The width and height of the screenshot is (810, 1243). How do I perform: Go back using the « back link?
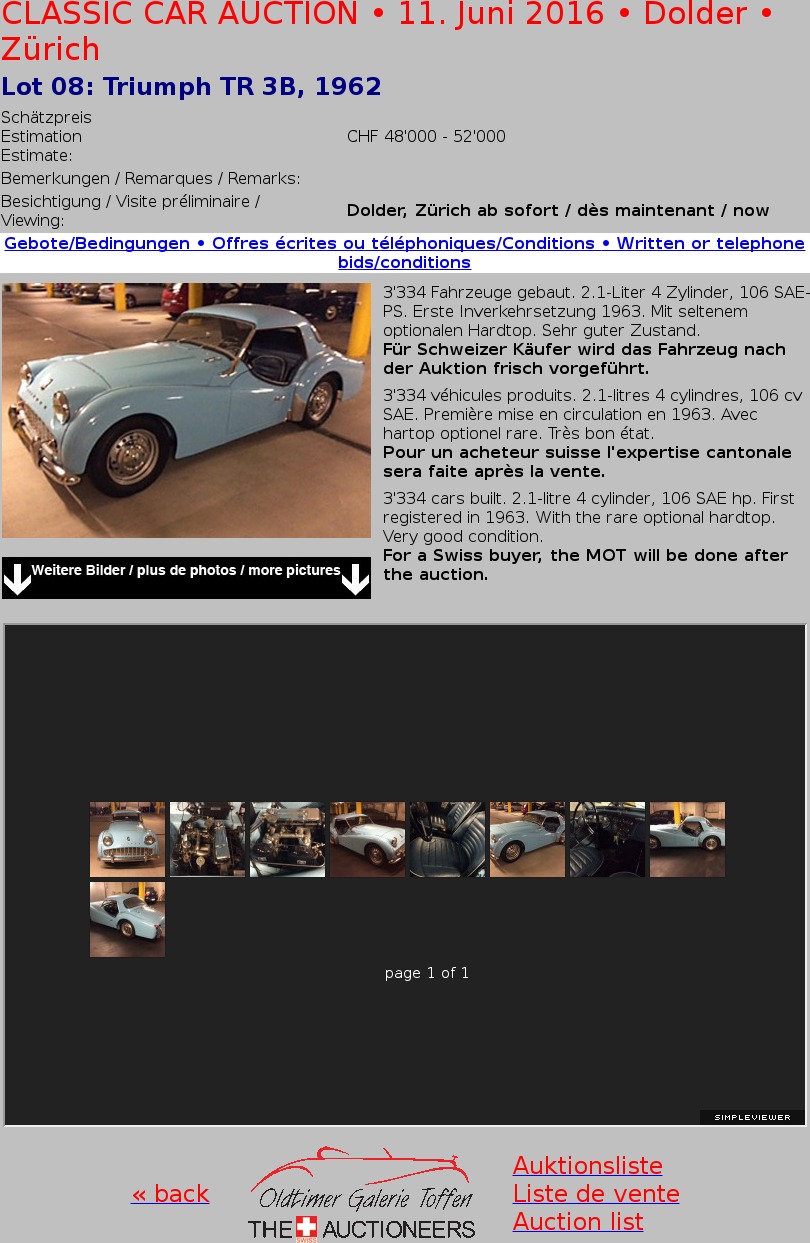pos(170,1193)
